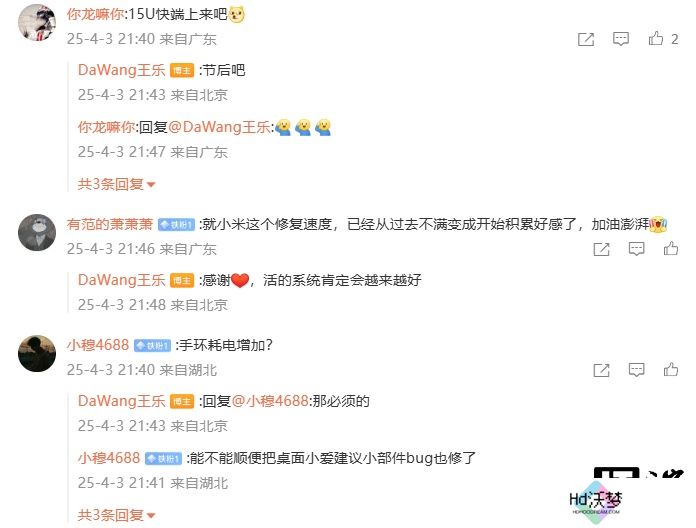The width and height of the screenshot is (696, 528).
Task: Click the 博主 badge beside DaWang王乐's 感谢 reply
Action: (182, 281)
